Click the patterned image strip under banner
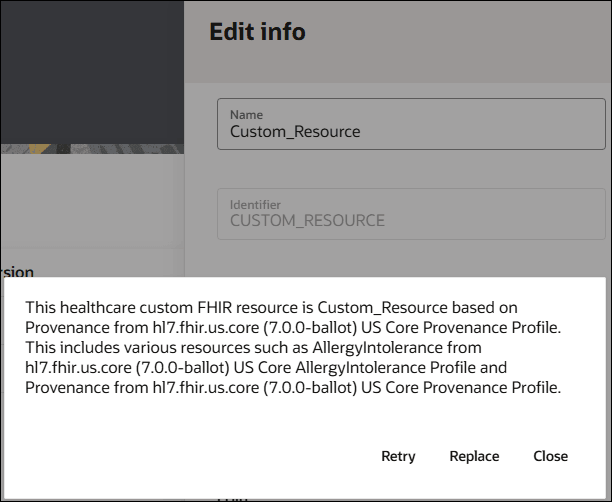This screenshot has height=502, width=612. pos(92,148)
